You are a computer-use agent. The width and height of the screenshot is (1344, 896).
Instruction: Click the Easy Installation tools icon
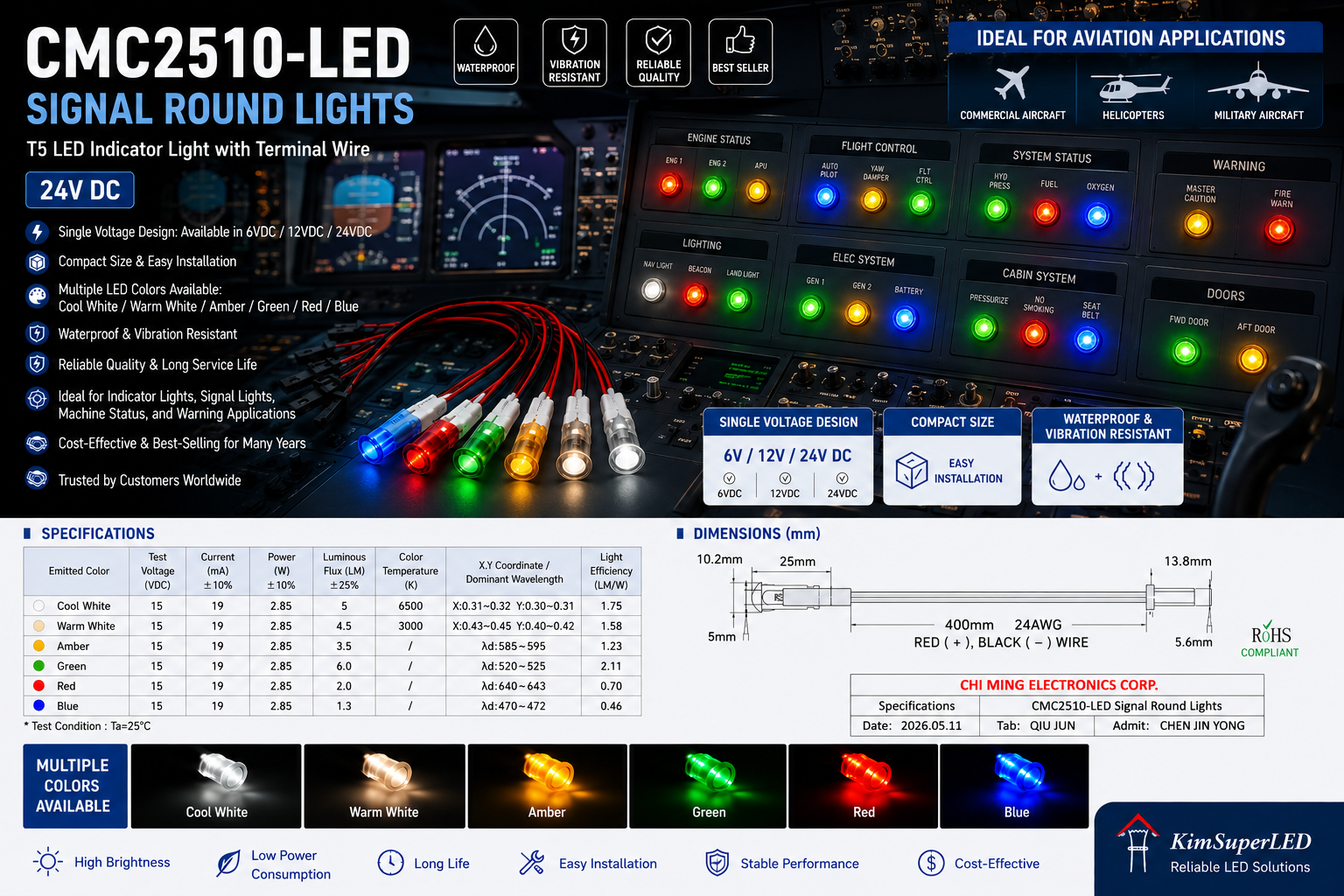(x=532, y=863)
